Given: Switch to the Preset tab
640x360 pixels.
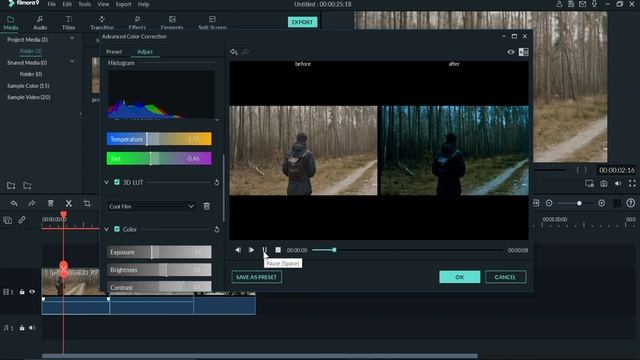Looking at the screenshot, I should coord(114,52).
